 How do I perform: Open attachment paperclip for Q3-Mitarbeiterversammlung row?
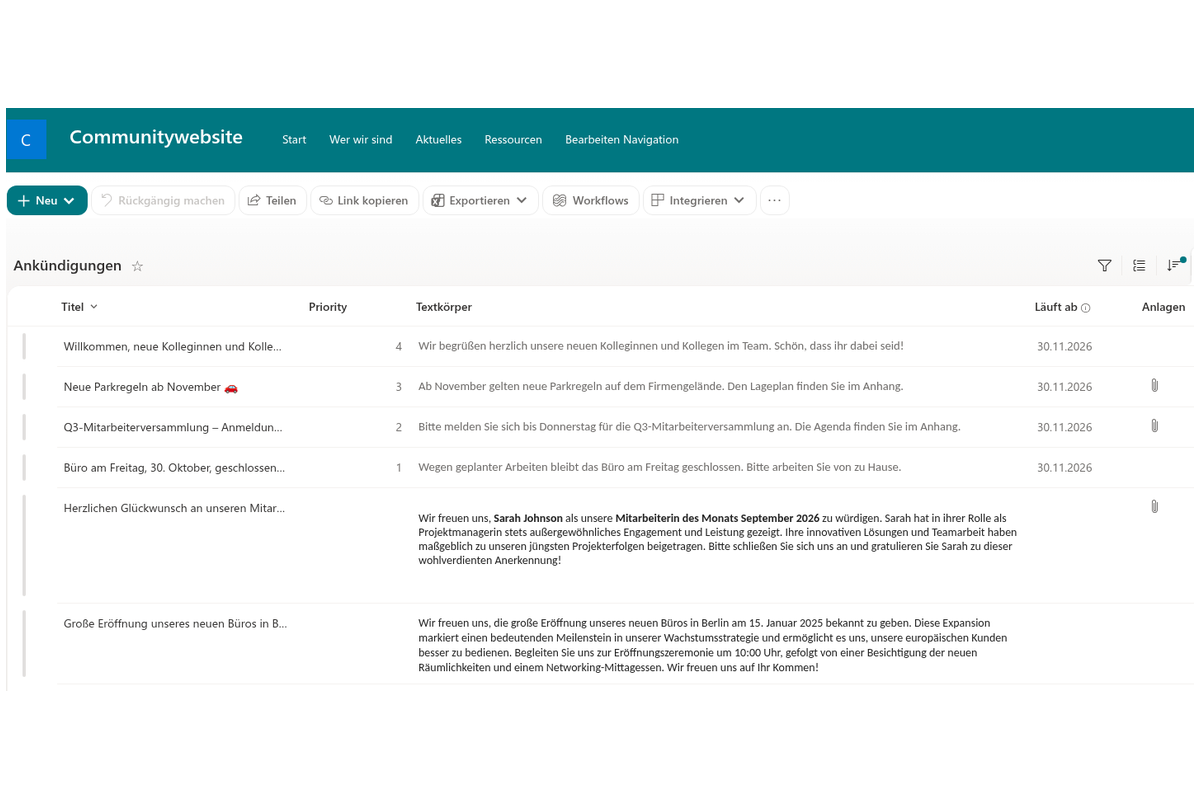(1154, 425)
